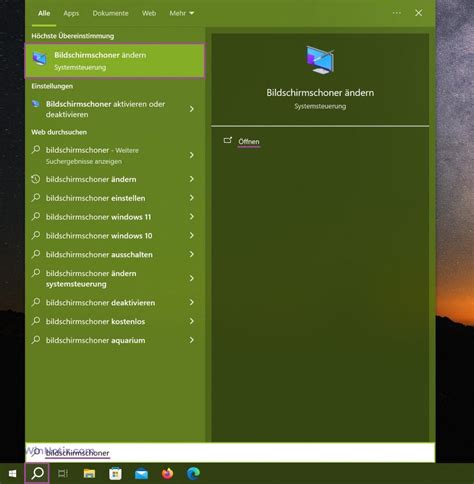This screenshot has width=474, height=484.
Task: Launch Microsoft Edge from the taskbar
Action: pyautogui.click(x=193, y=473)
